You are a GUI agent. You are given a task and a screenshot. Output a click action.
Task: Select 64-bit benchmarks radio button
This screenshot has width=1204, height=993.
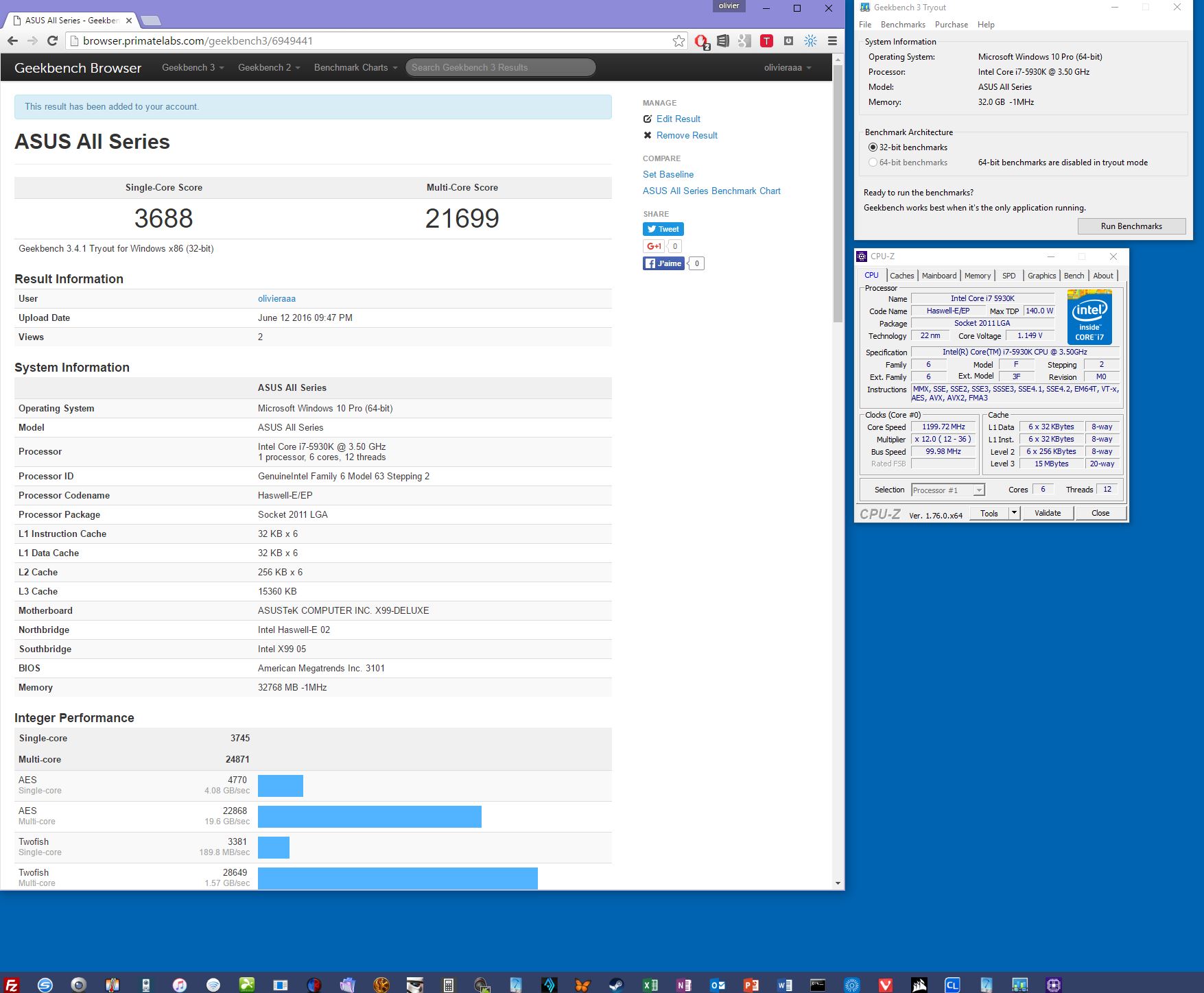(873, 163)
